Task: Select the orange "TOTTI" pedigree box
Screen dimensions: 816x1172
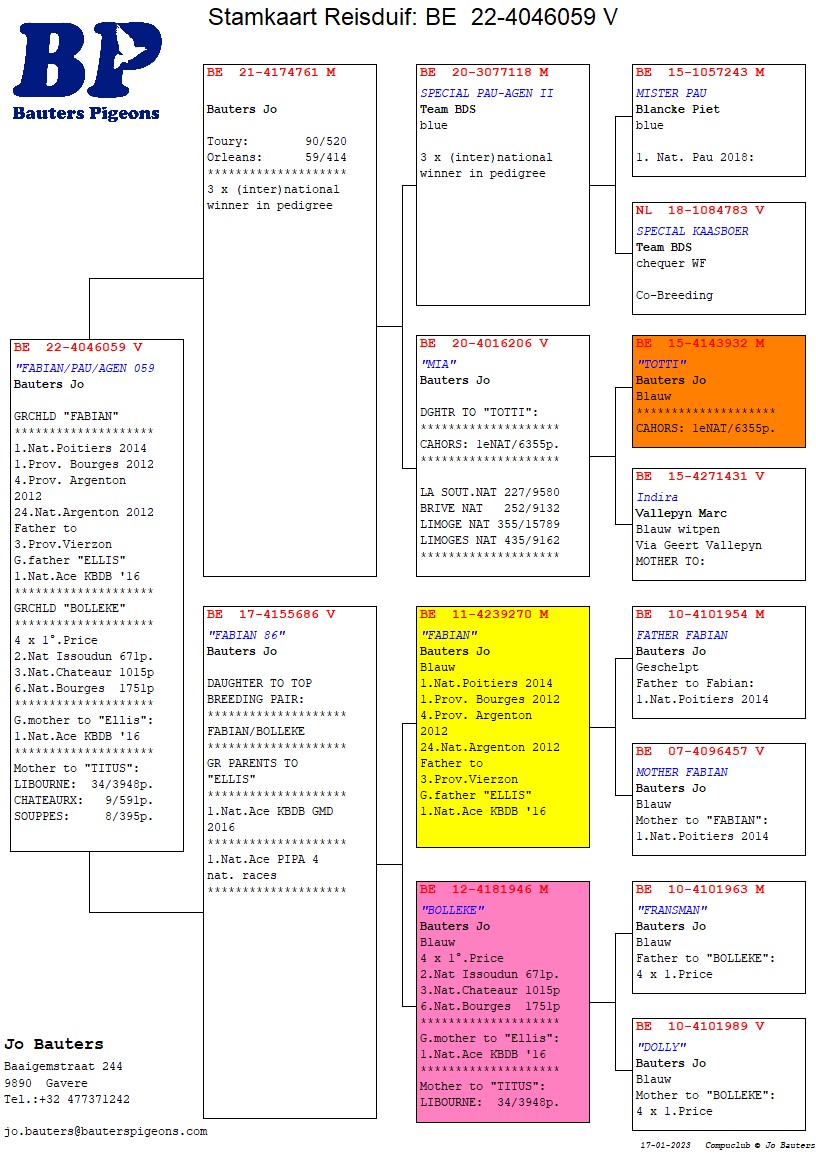Action: click(x=718, y=391)
